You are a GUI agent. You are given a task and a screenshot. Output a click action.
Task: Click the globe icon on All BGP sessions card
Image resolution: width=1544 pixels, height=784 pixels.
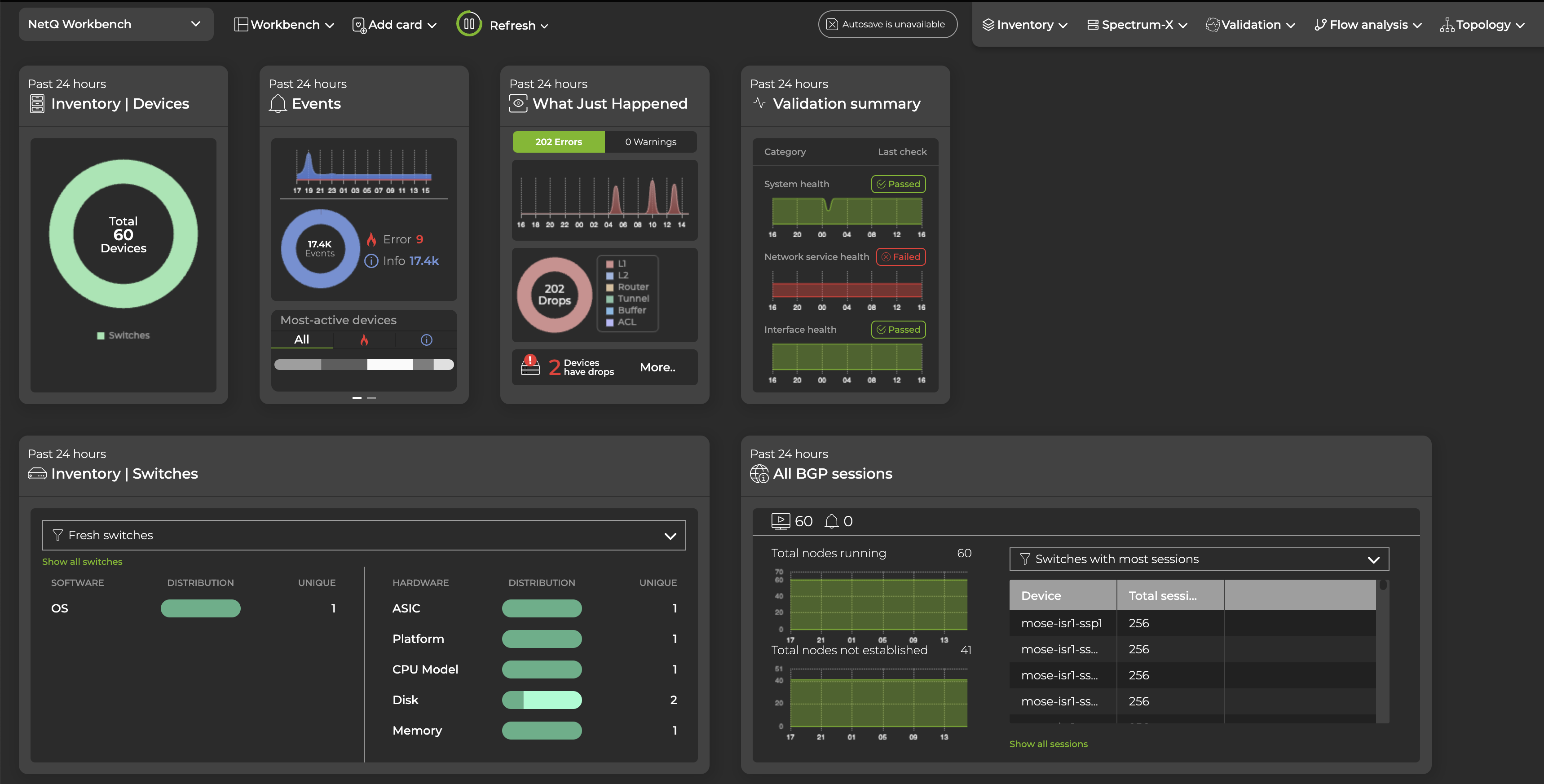click(759, 474)
